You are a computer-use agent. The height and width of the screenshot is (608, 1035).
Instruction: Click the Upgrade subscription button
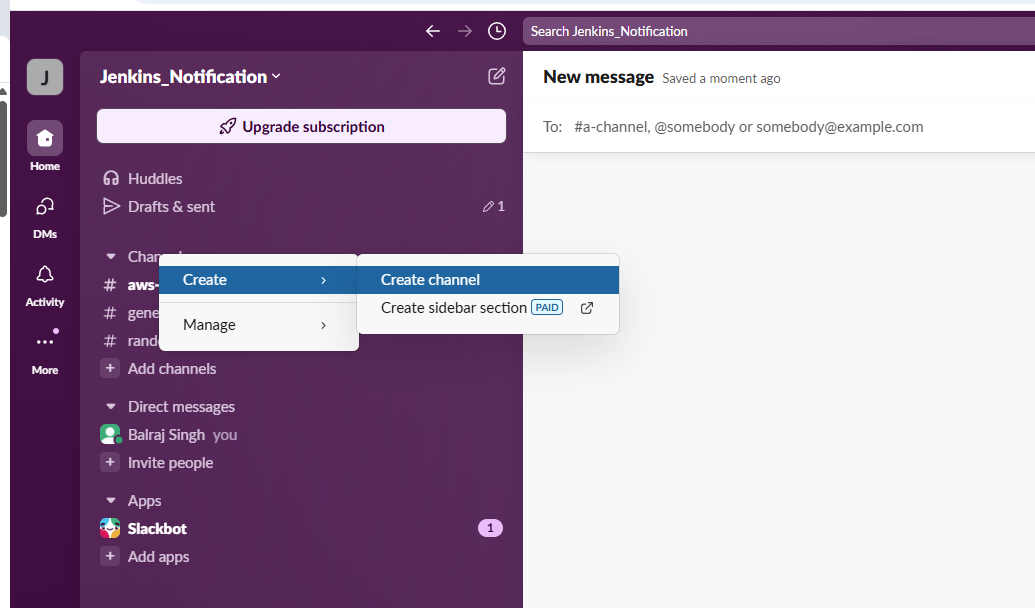pos(301,126)
